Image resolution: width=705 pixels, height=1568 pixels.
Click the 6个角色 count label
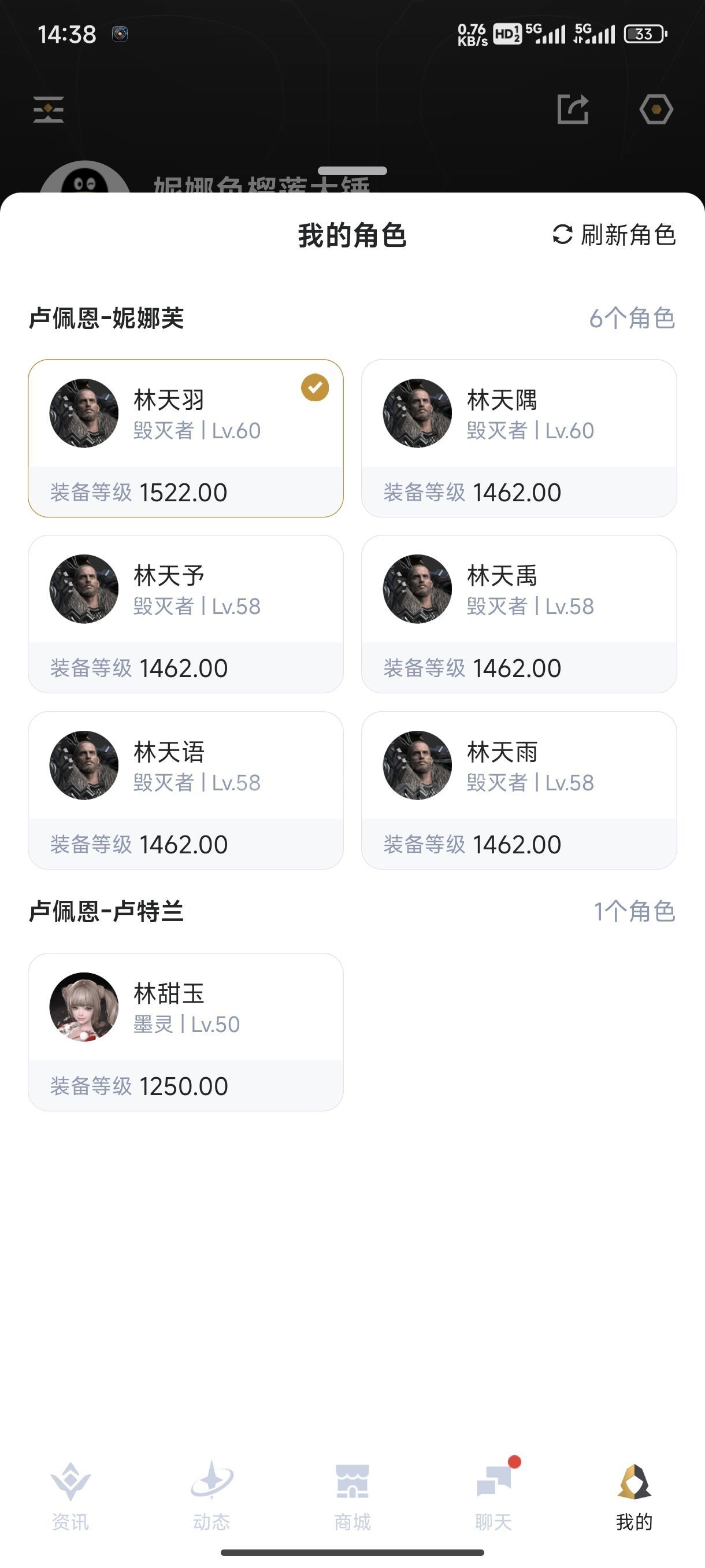pos(632,319)
